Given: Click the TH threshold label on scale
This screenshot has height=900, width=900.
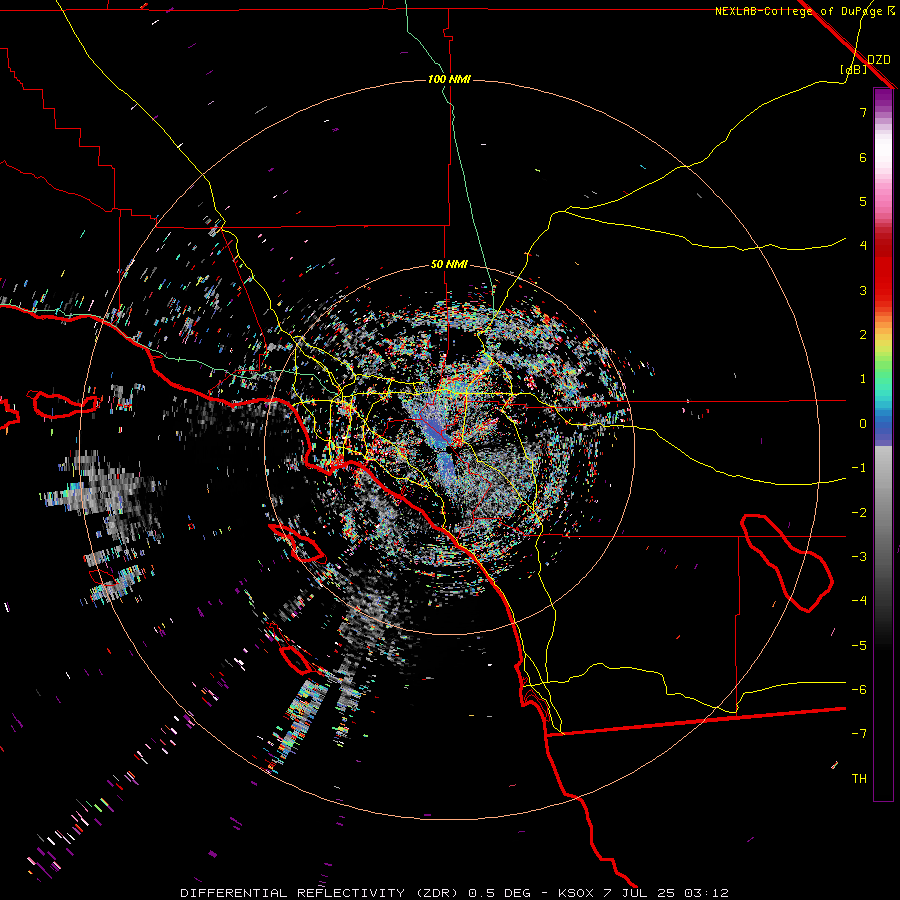Looking at the screenshot, I should point(859,778).
